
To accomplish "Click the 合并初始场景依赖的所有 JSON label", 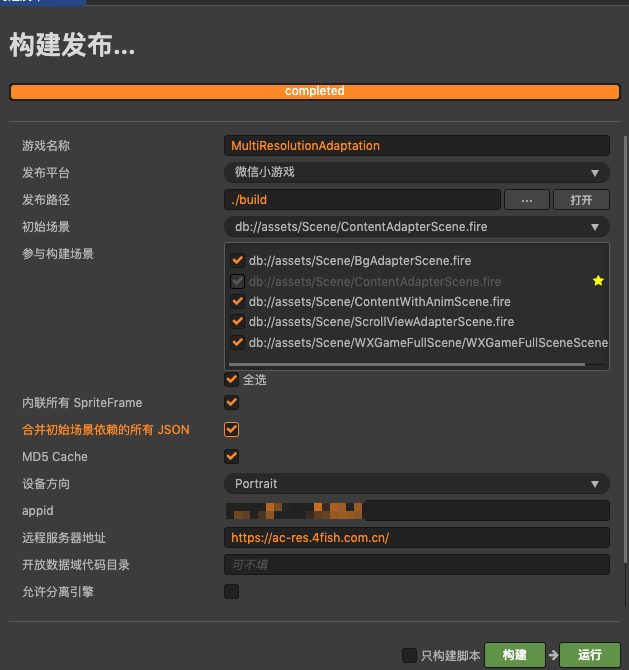I will [106, 429].
